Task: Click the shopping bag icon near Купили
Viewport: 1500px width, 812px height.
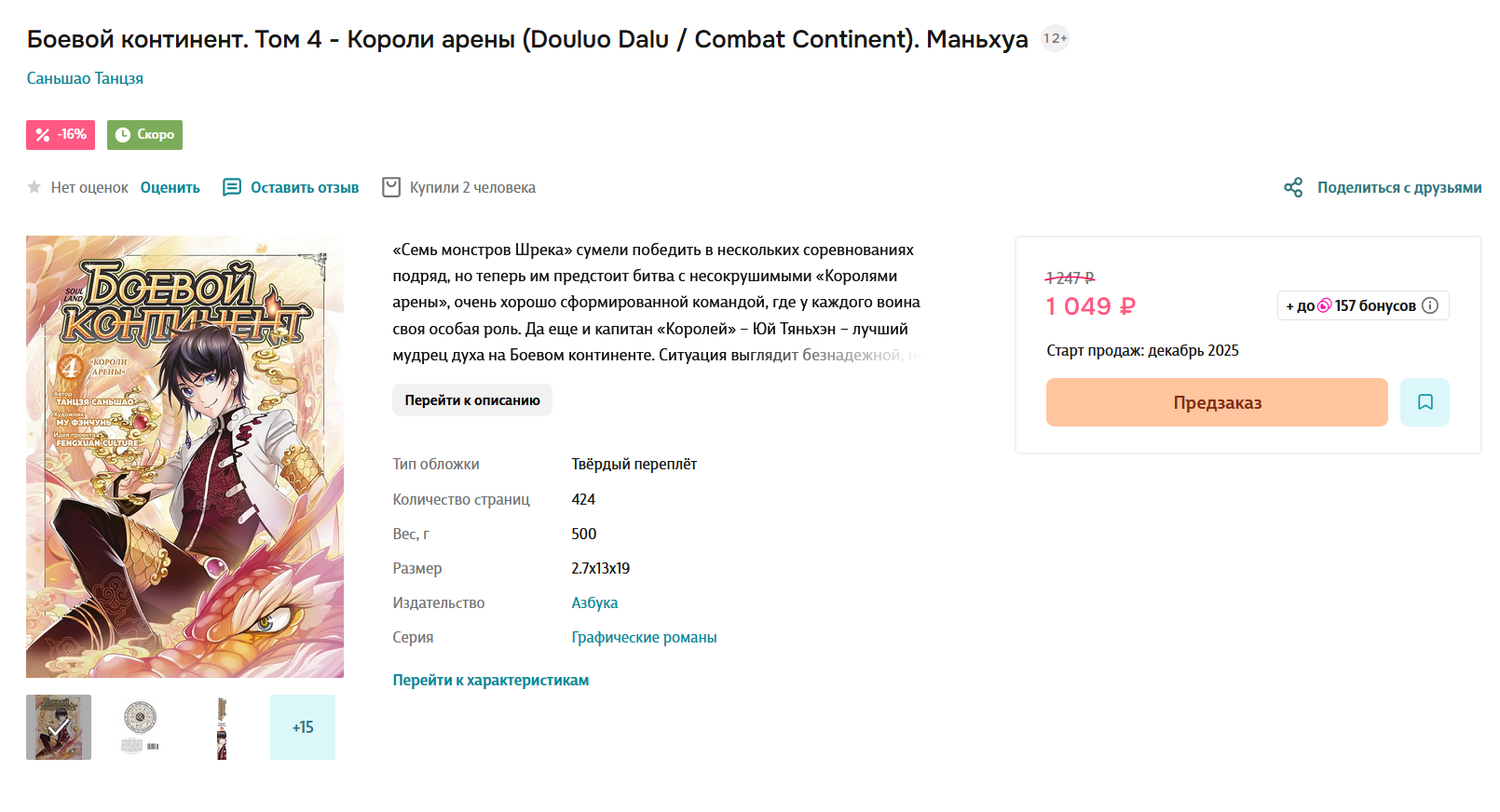Action: [x=391, y=187]
